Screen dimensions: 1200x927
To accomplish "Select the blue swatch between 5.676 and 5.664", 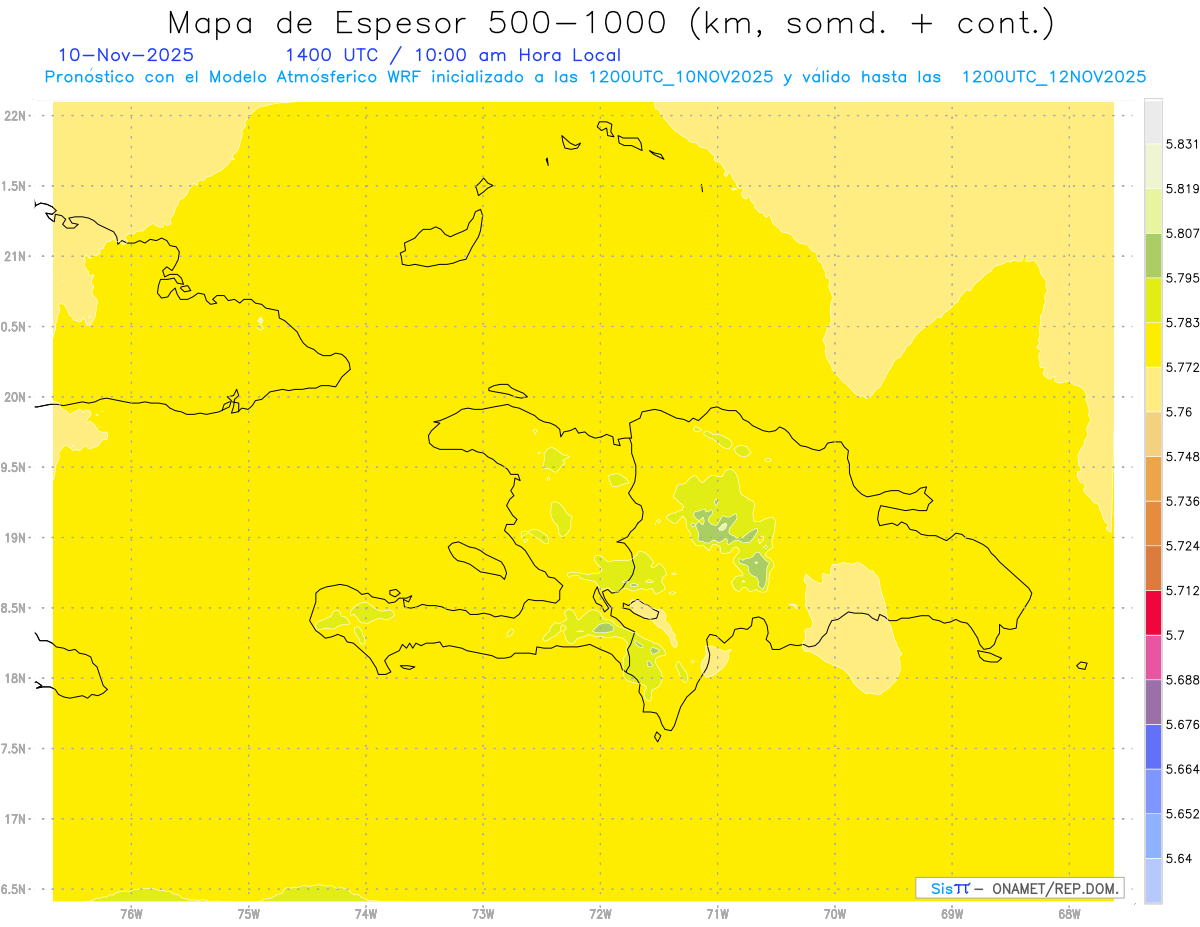I will tap(1153, 746).
